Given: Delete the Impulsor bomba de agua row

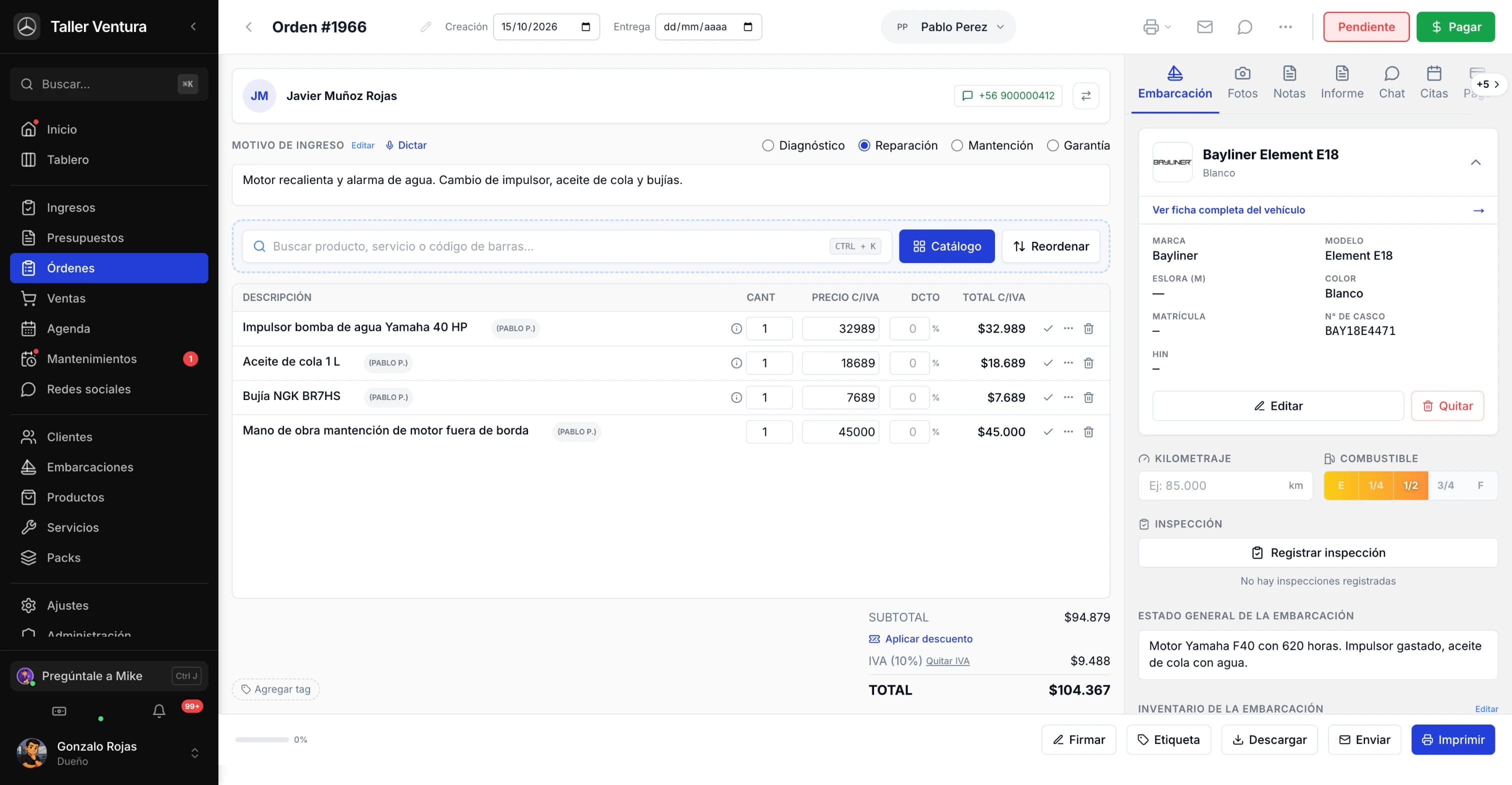Looking at the screenshot, I should pyautogui.click(x=1088, y=329).
